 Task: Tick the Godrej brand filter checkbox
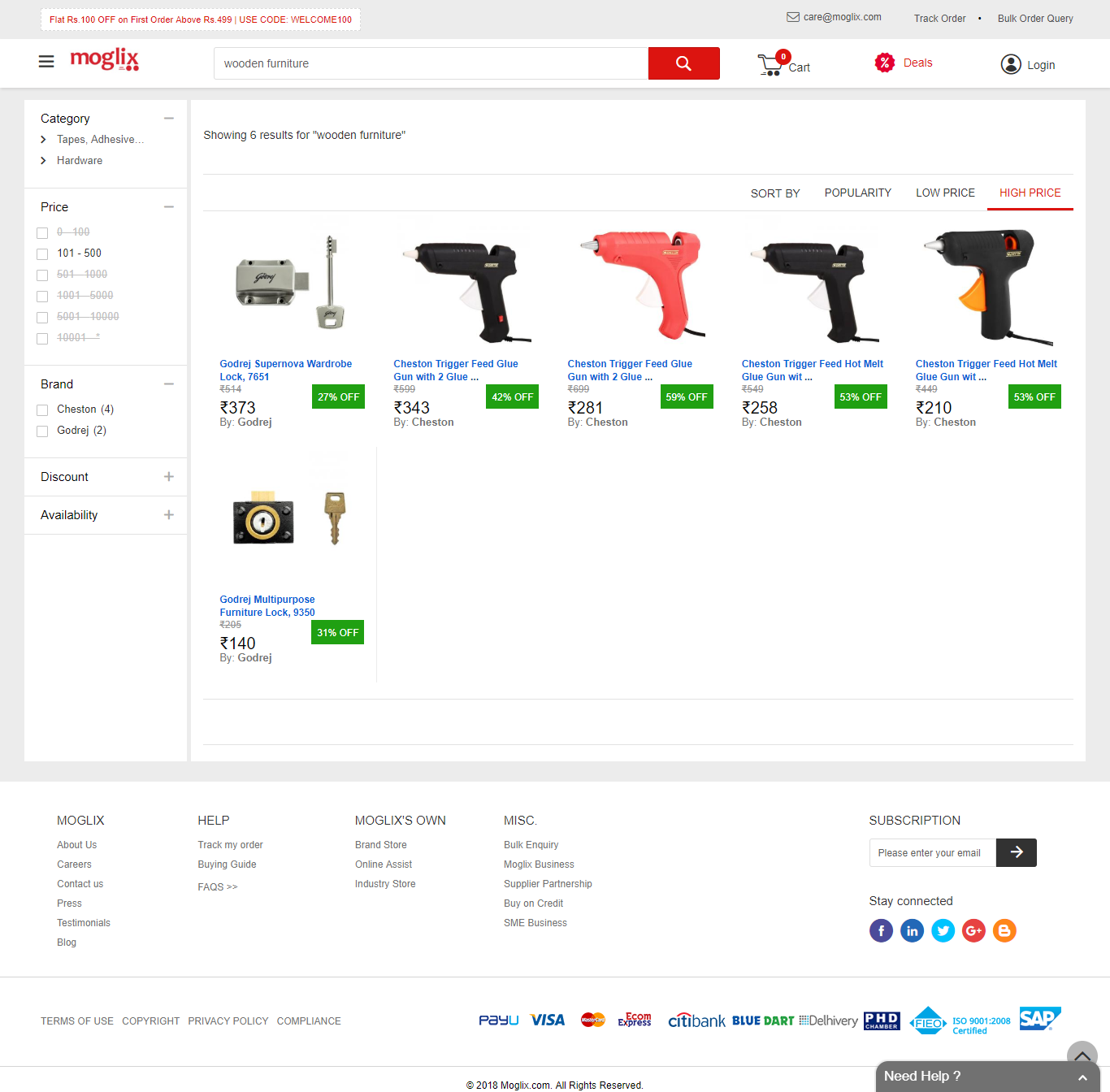tap(43, 431)
